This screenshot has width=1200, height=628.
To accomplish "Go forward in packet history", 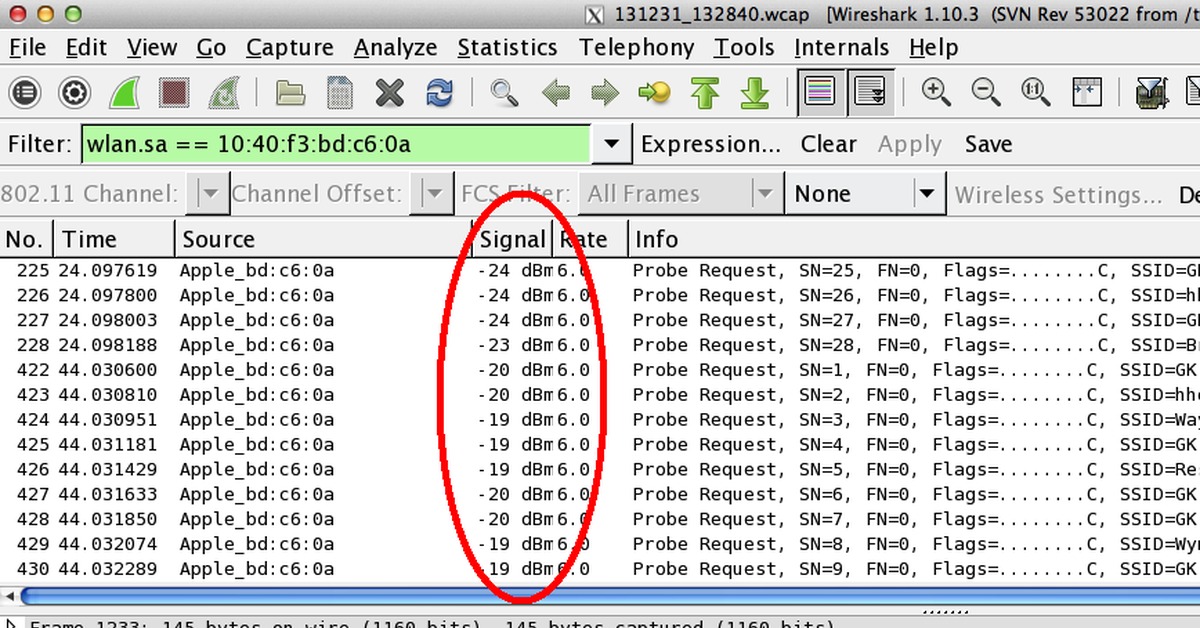I will pyautogui.click(x=605, y=93).
